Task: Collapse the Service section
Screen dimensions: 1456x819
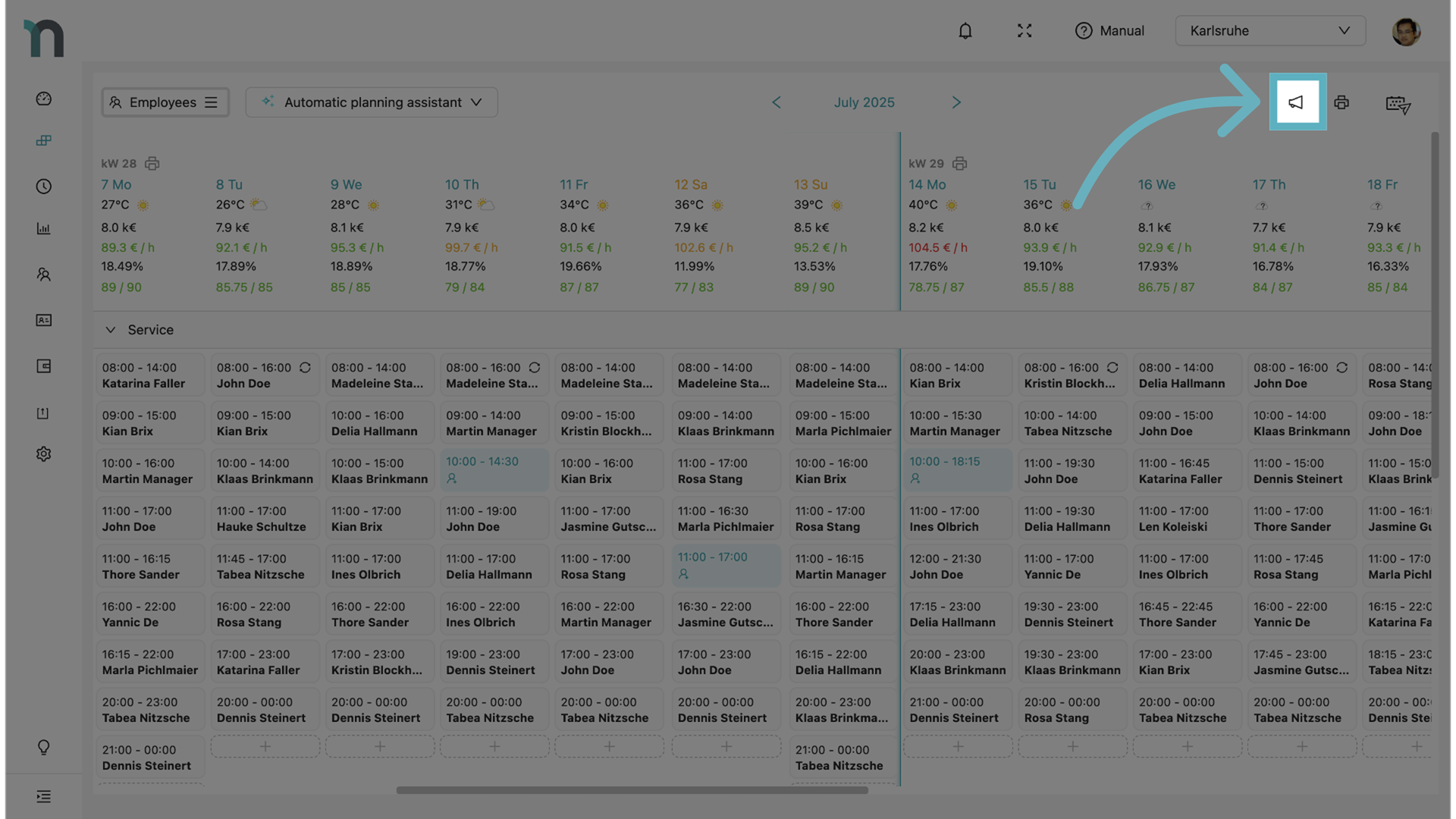Action: pos(111,330)
